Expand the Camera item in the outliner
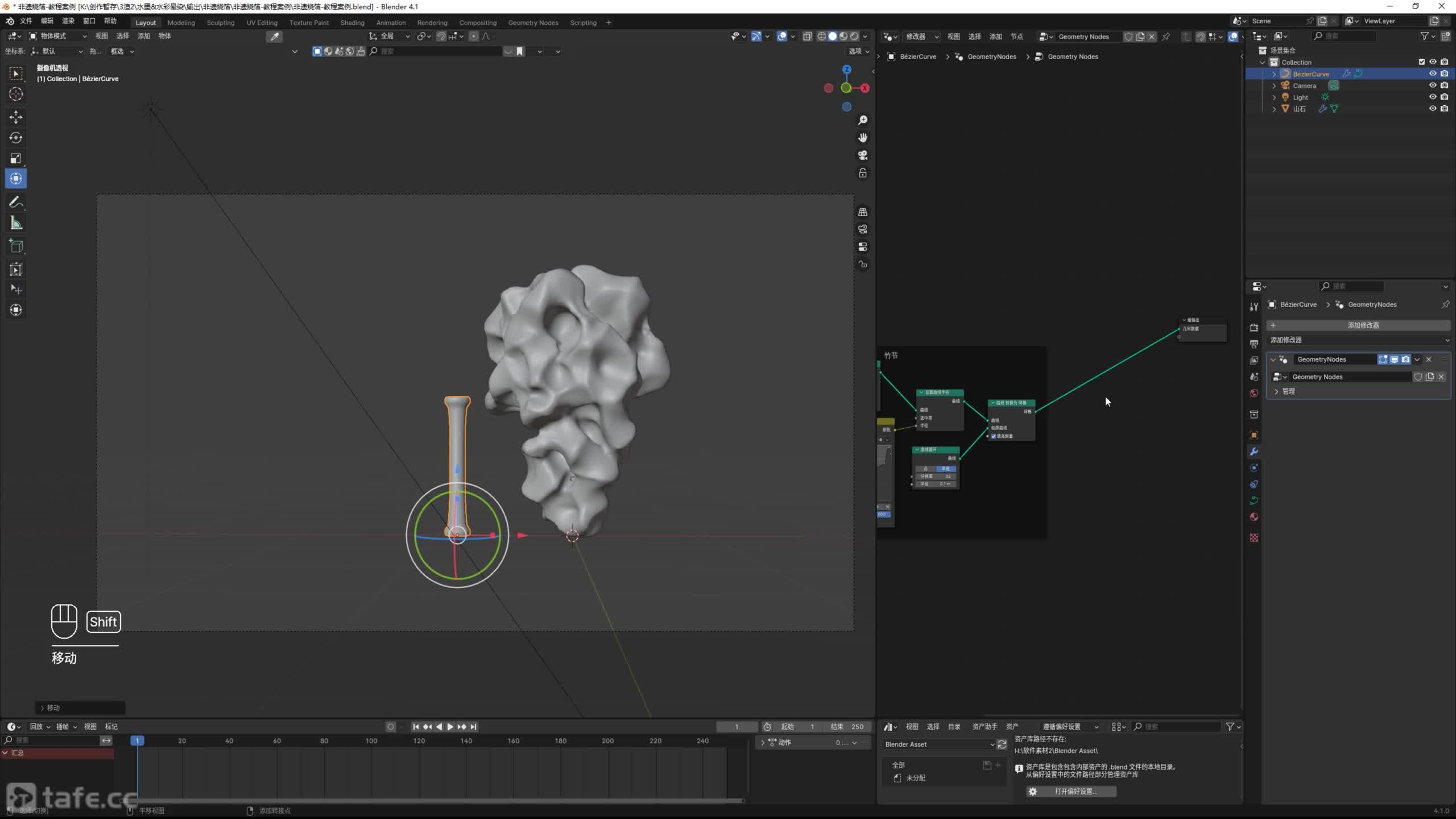The height and width of the screenshot is (819, 1456). click(x=1274, y=86)
